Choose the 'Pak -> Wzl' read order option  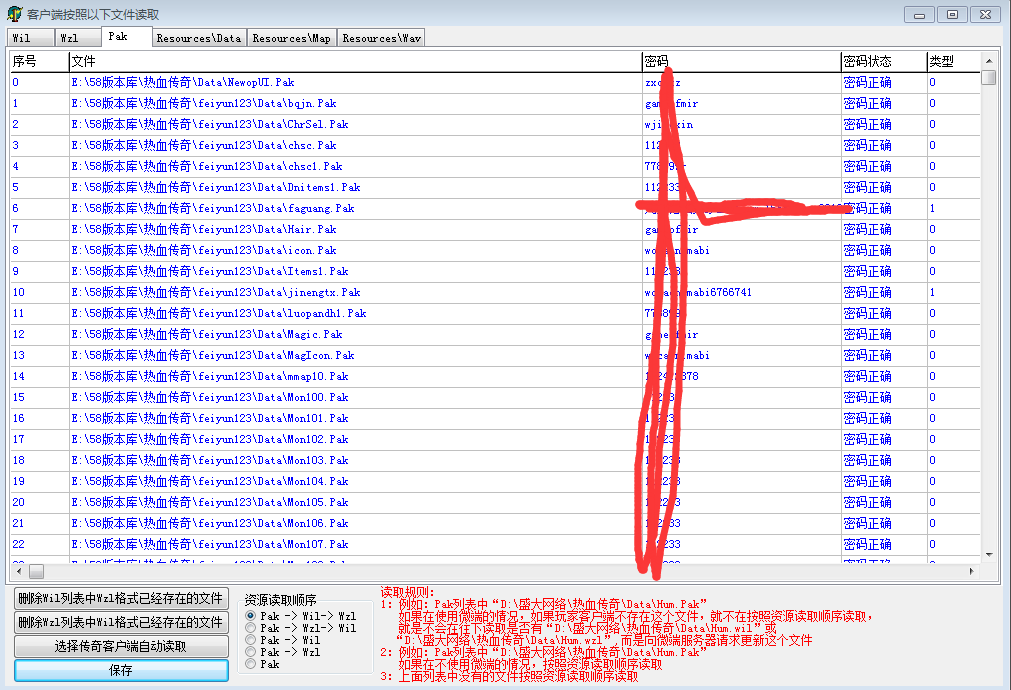coord(251,652)
